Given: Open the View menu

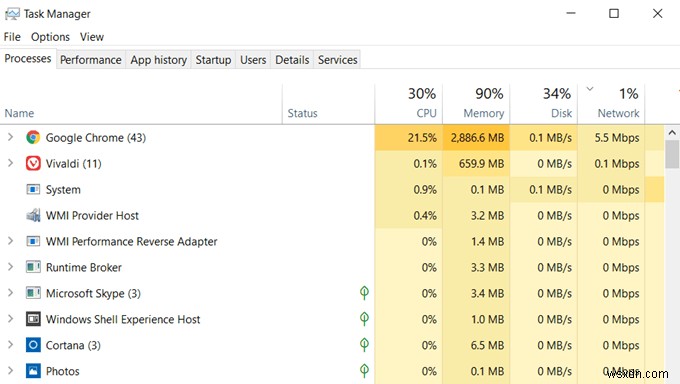Looking at the screenshot, I should pyautogui.click(x=92, y=37).
